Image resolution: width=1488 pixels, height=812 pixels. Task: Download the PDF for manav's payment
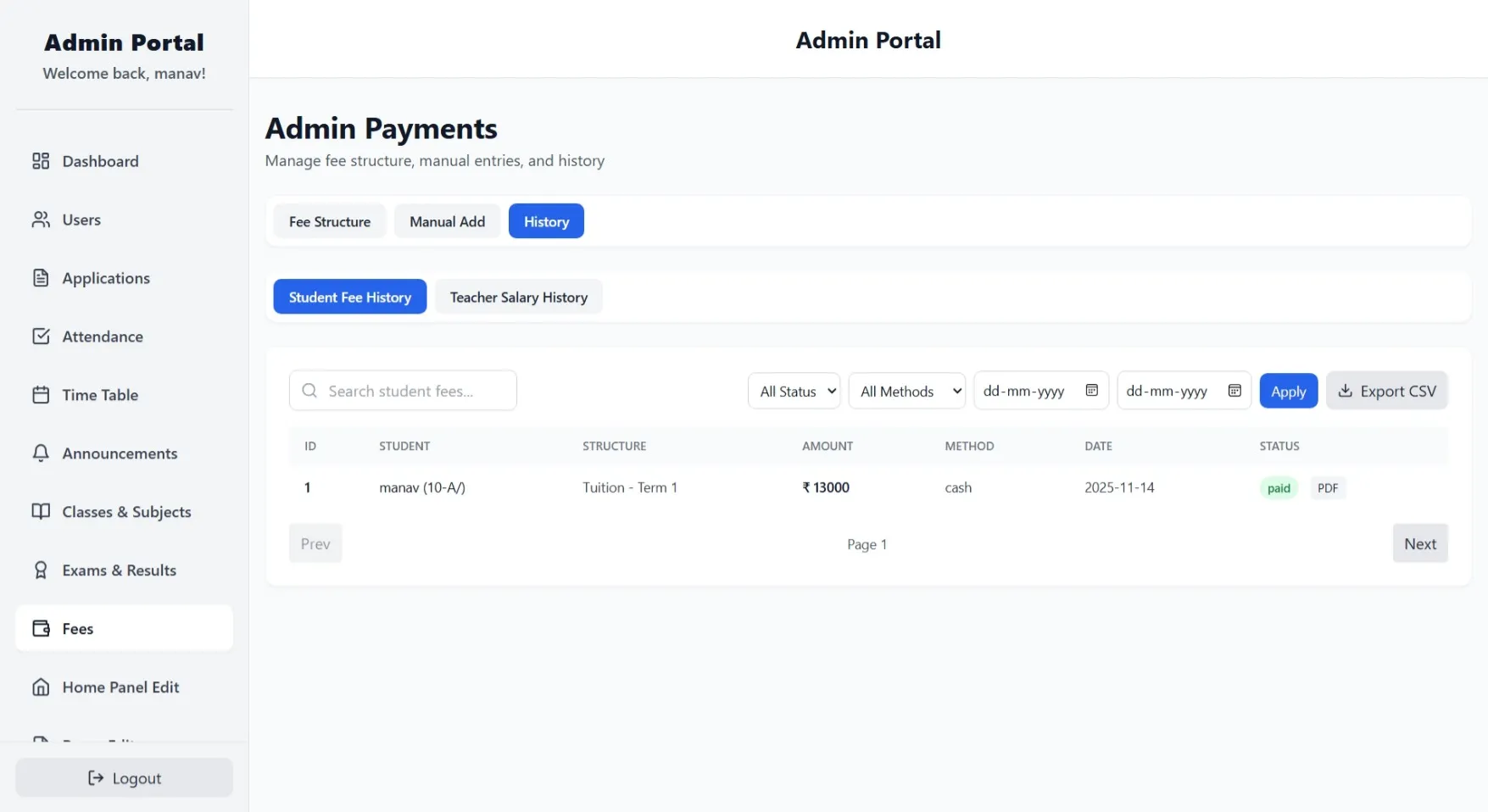click(1328, 487)
